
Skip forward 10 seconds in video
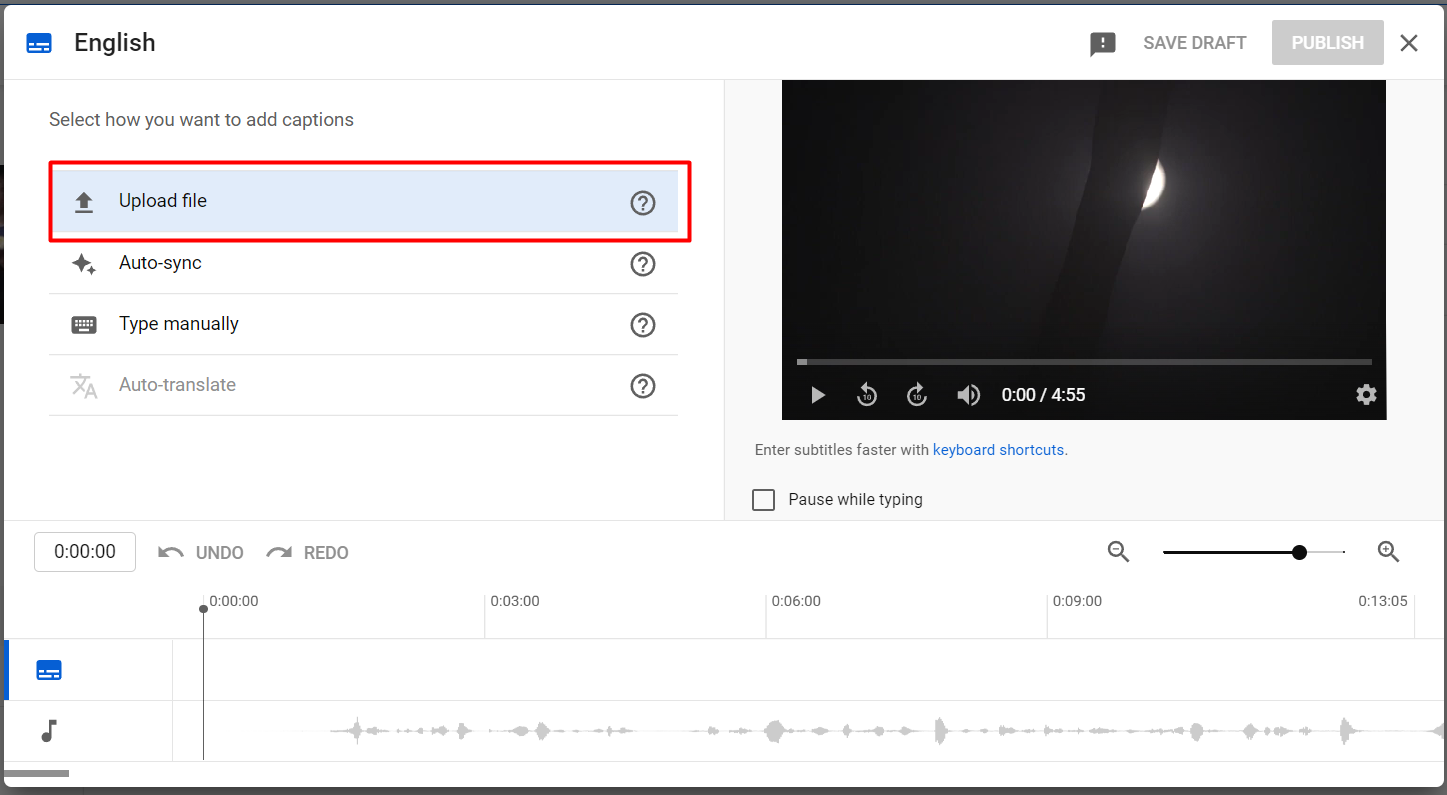917,395
